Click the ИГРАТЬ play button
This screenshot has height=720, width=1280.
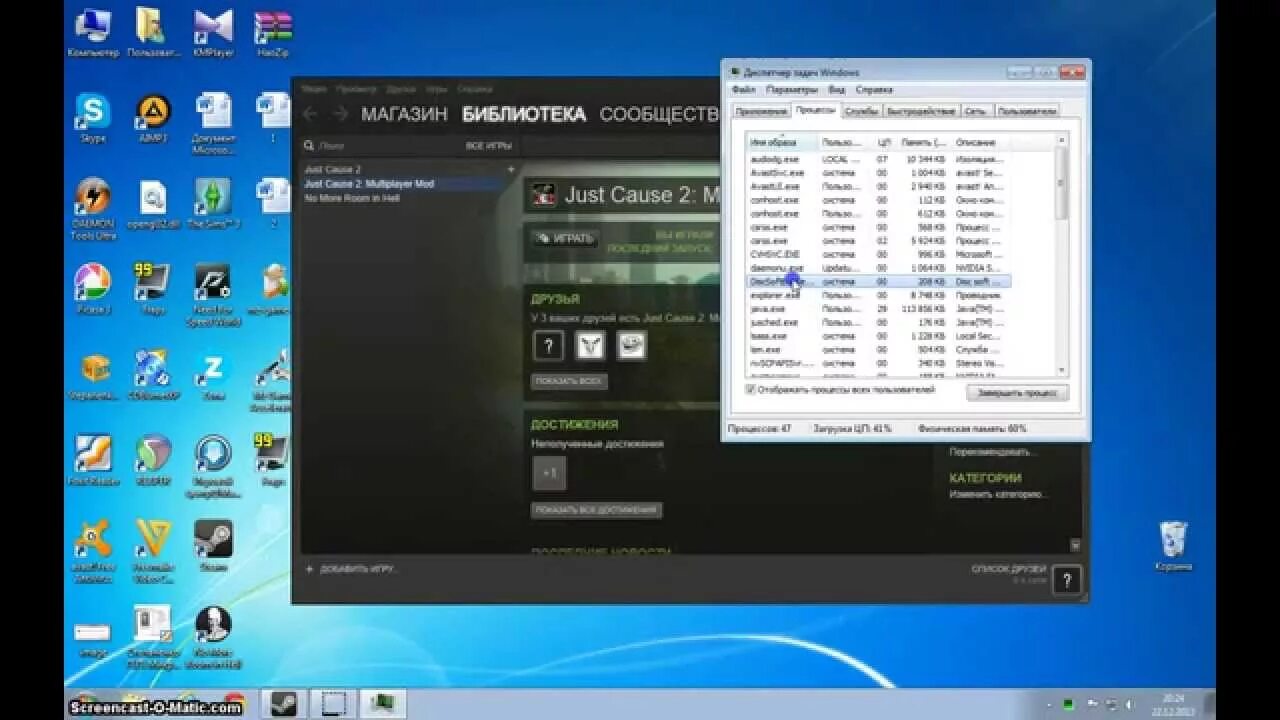click(564, 238)
